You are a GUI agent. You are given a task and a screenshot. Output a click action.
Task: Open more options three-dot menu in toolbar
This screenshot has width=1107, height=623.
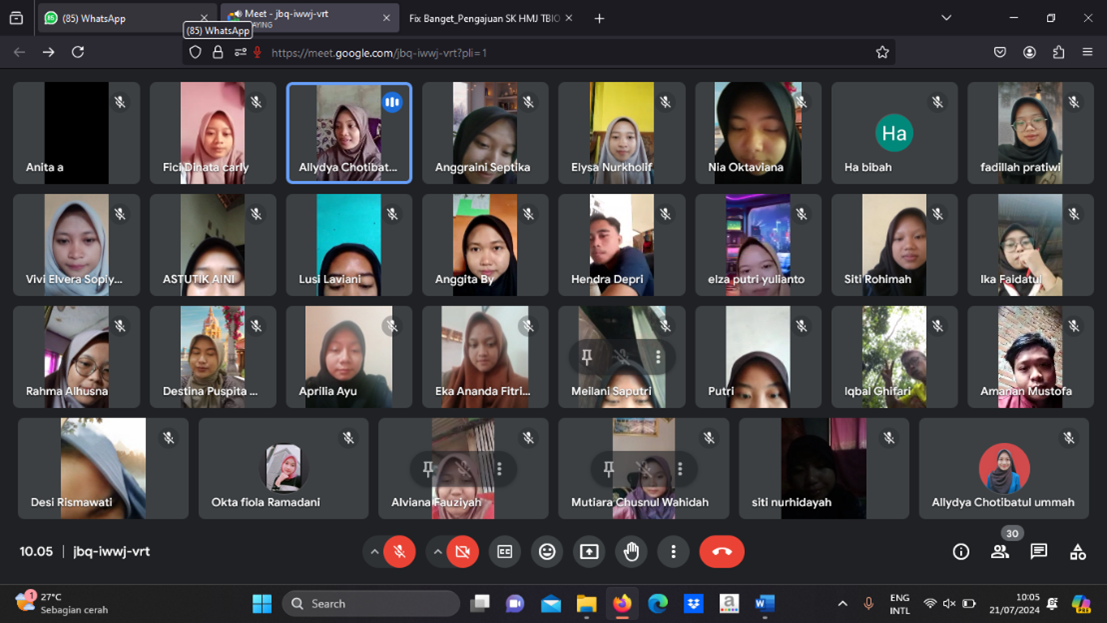coord(673,552)
